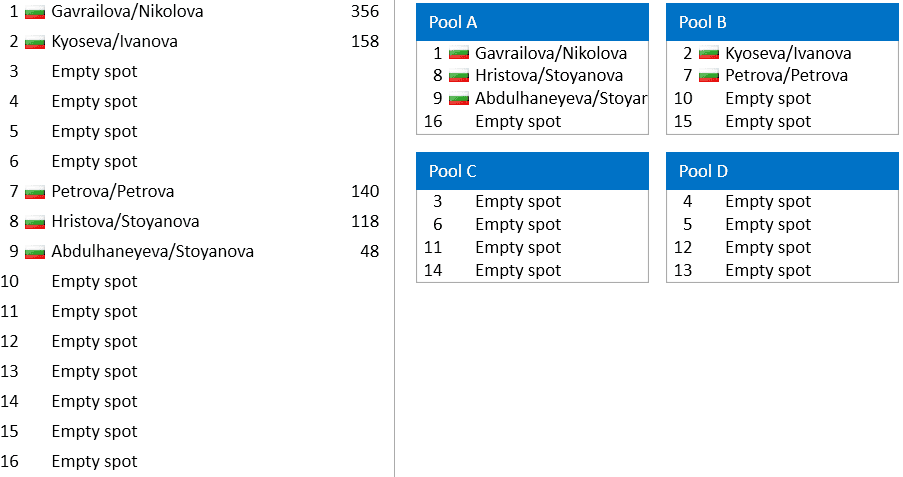The height and width of the screenshot is (477, 903).
Task: Select the Pool B header
Action: click(782, 22)
